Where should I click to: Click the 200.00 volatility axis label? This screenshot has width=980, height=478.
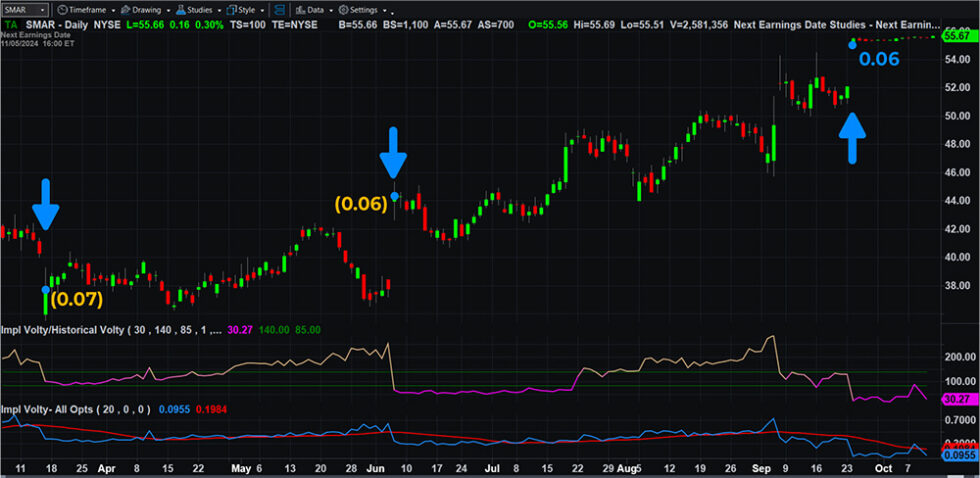(x=959, y=357)
